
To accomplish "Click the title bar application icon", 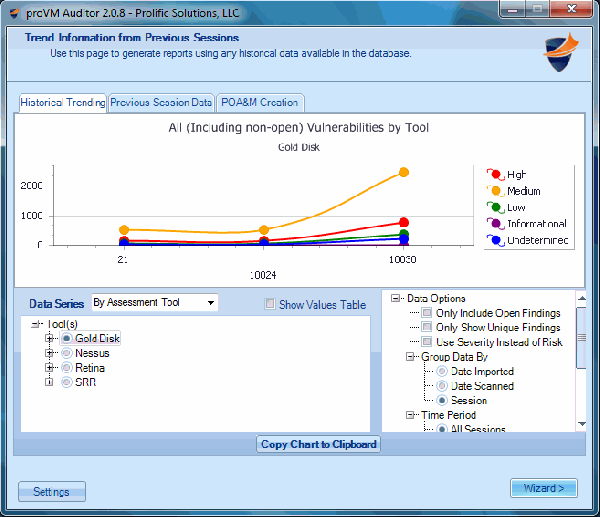I will tap(14, 13).
